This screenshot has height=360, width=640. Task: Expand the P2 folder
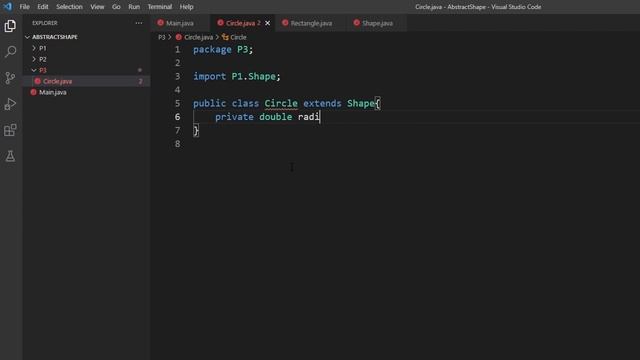click(34, 59)
